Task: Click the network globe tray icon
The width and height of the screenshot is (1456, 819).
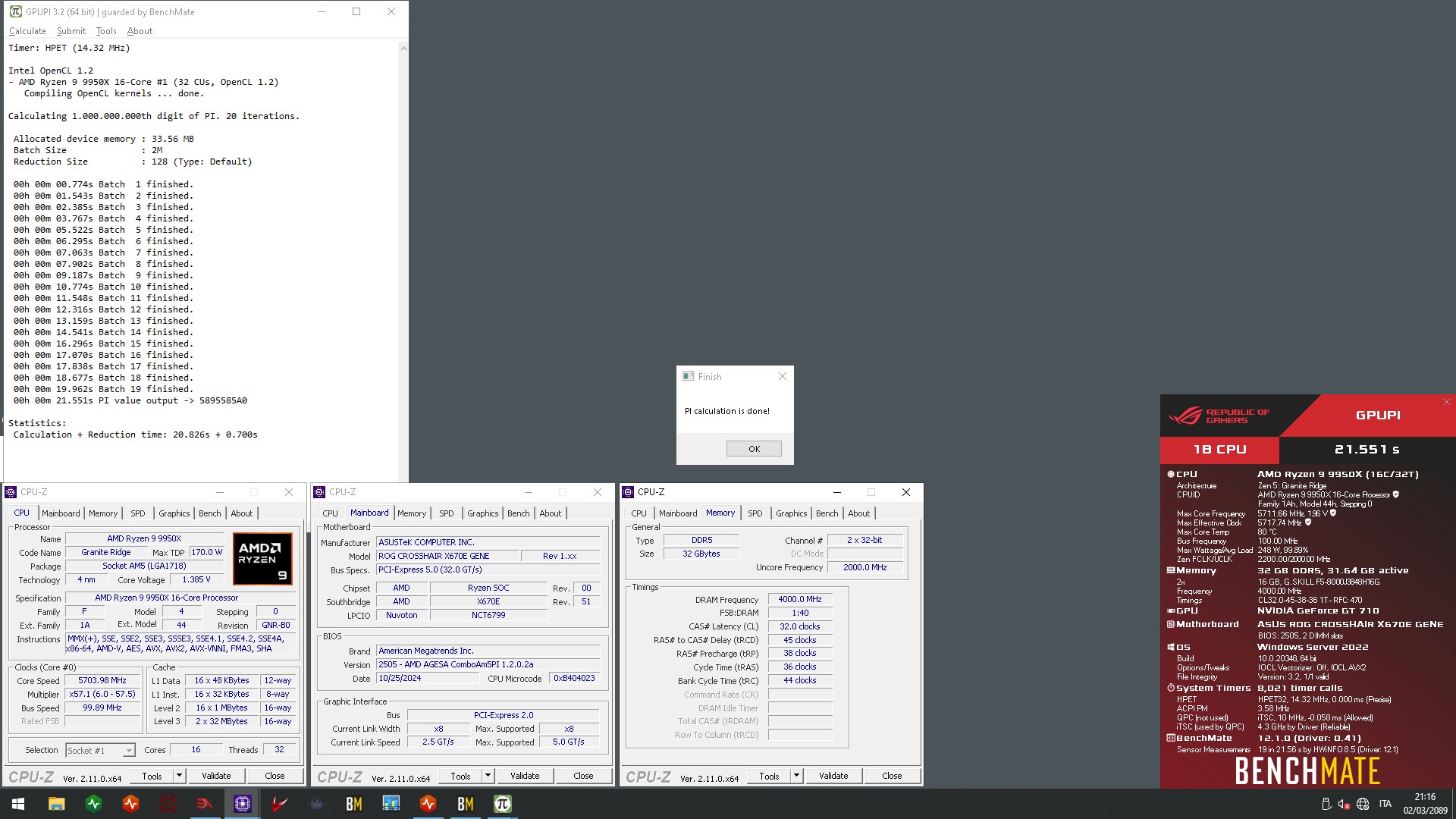Action: point(1363,804)
